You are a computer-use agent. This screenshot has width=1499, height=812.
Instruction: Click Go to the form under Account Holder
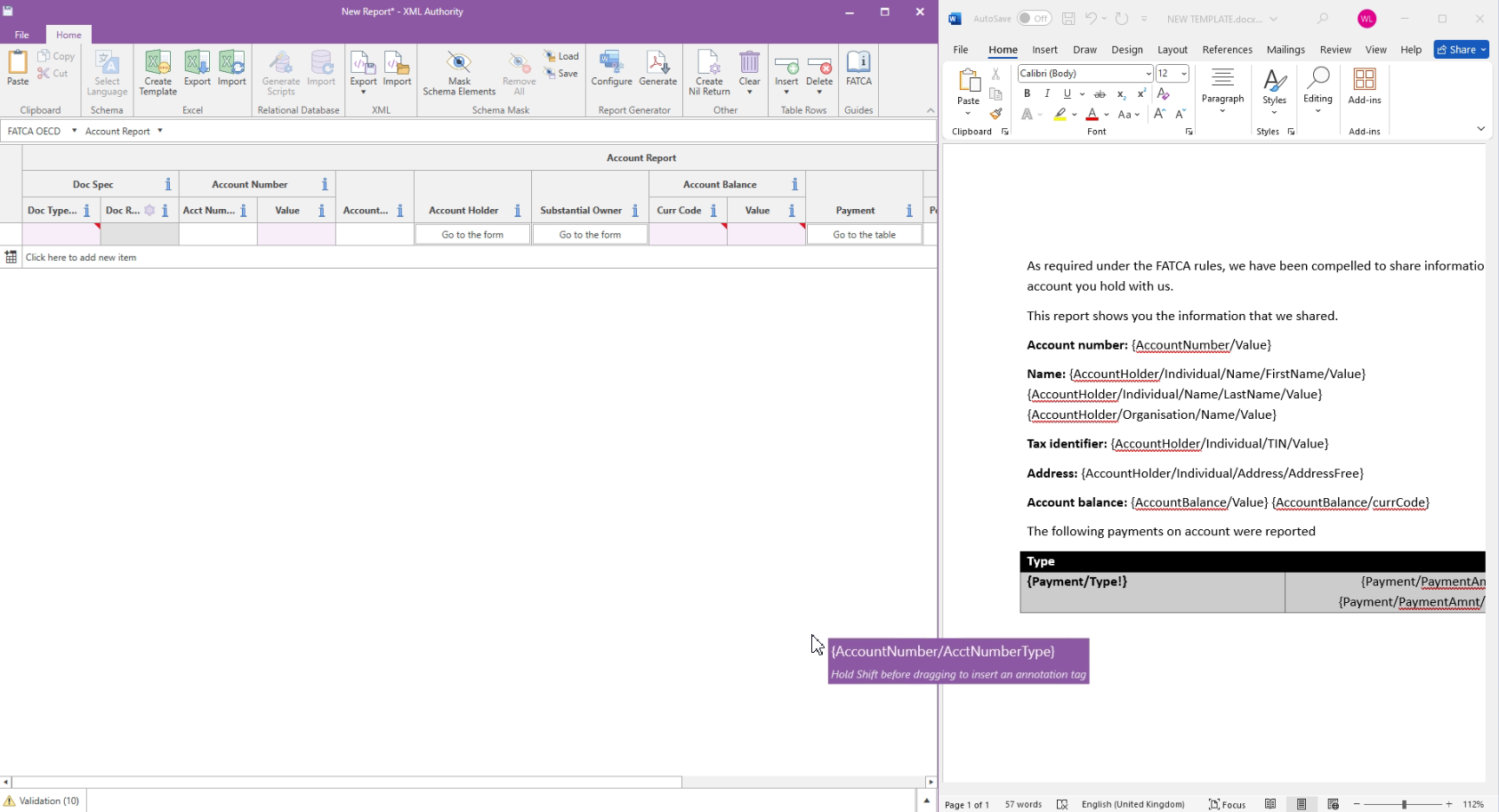point(472,235)
